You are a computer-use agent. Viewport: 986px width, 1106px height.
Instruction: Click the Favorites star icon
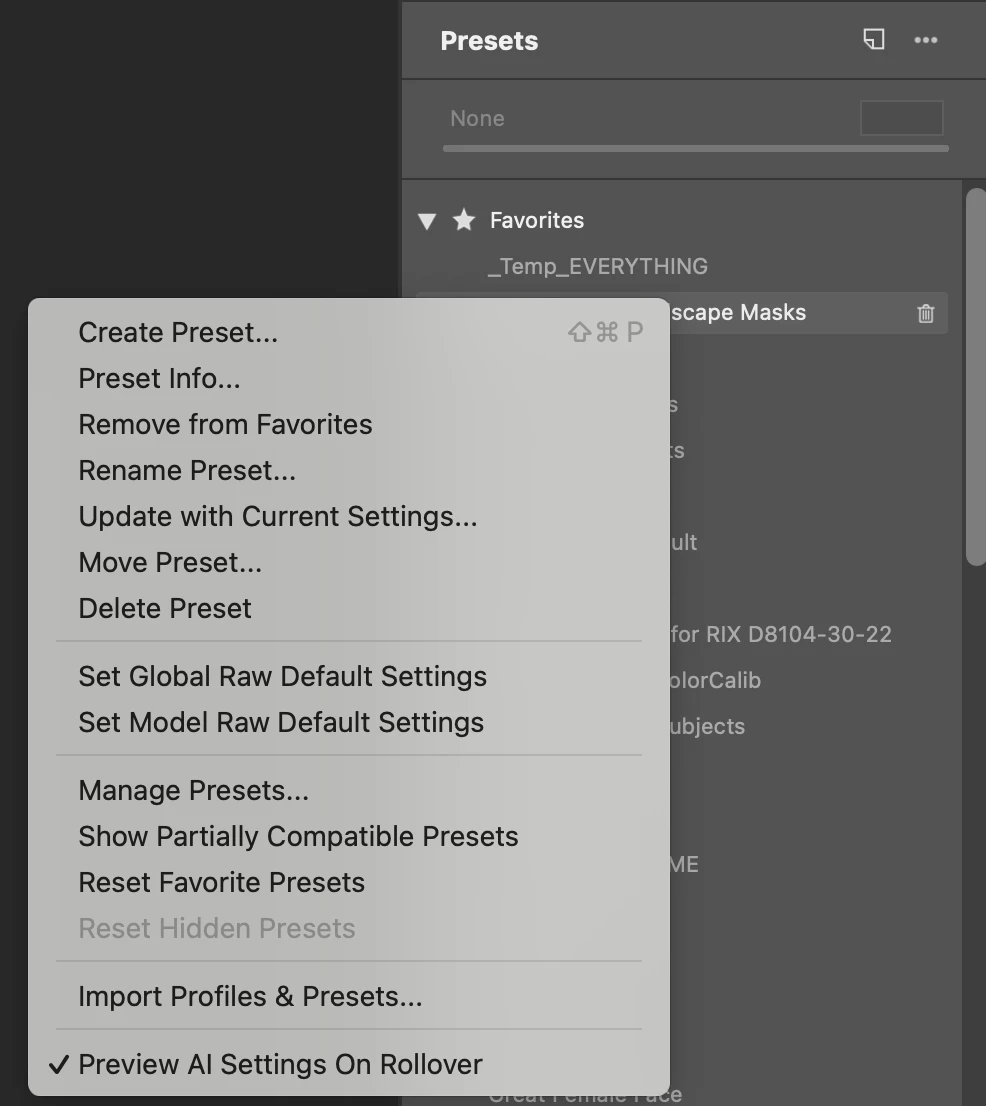463,220
